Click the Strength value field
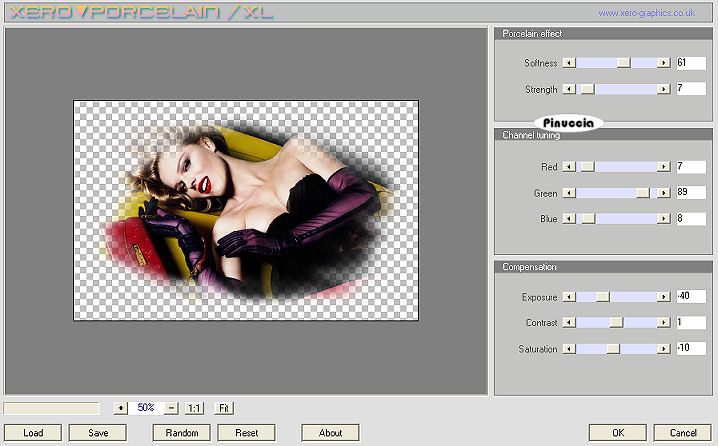The image size is (718, 446). [x=691, y=88]
